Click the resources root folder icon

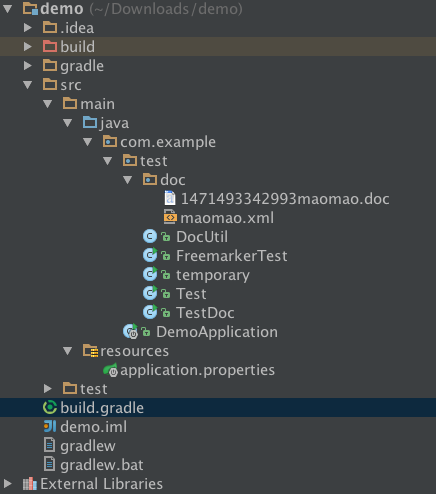click(90, 351)
